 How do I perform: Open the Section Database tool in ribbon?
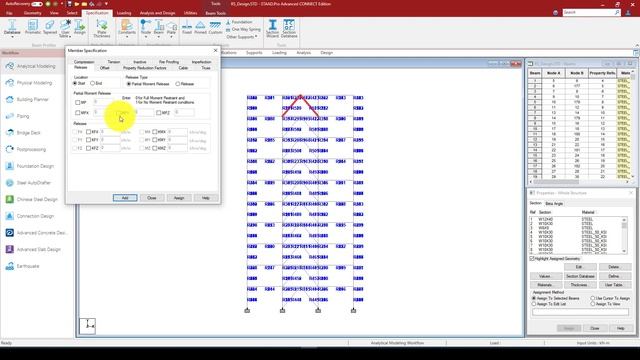click(289, 28)
